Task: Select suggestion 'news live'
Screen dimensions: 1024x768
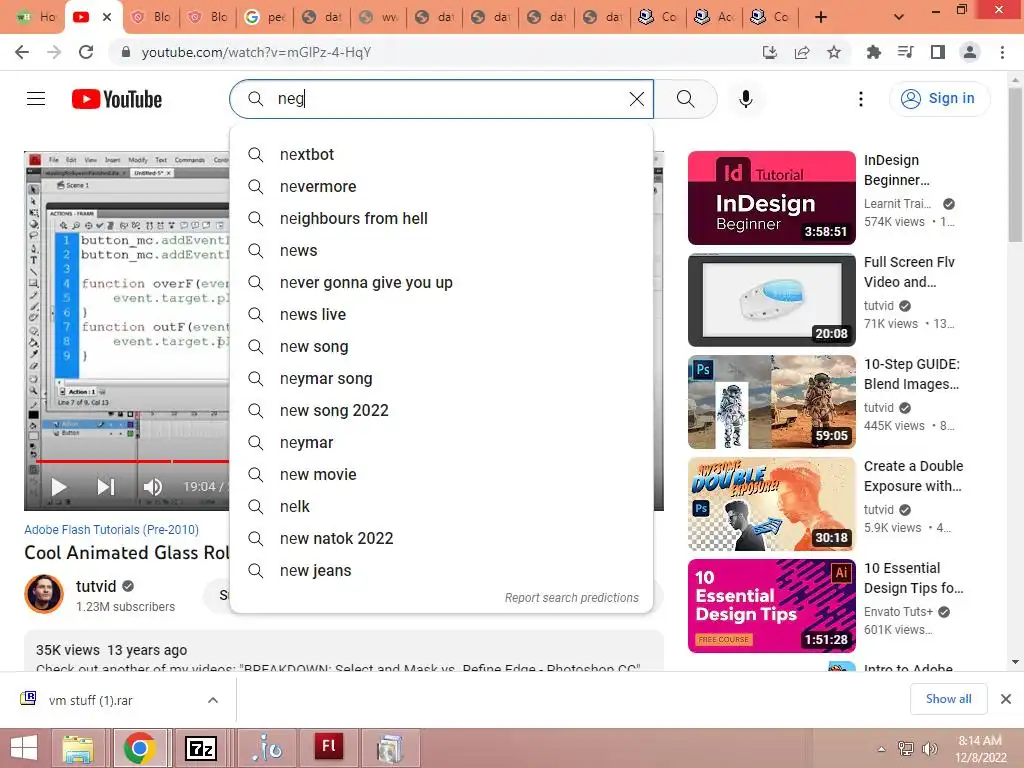Action: [x=441, y=315]
